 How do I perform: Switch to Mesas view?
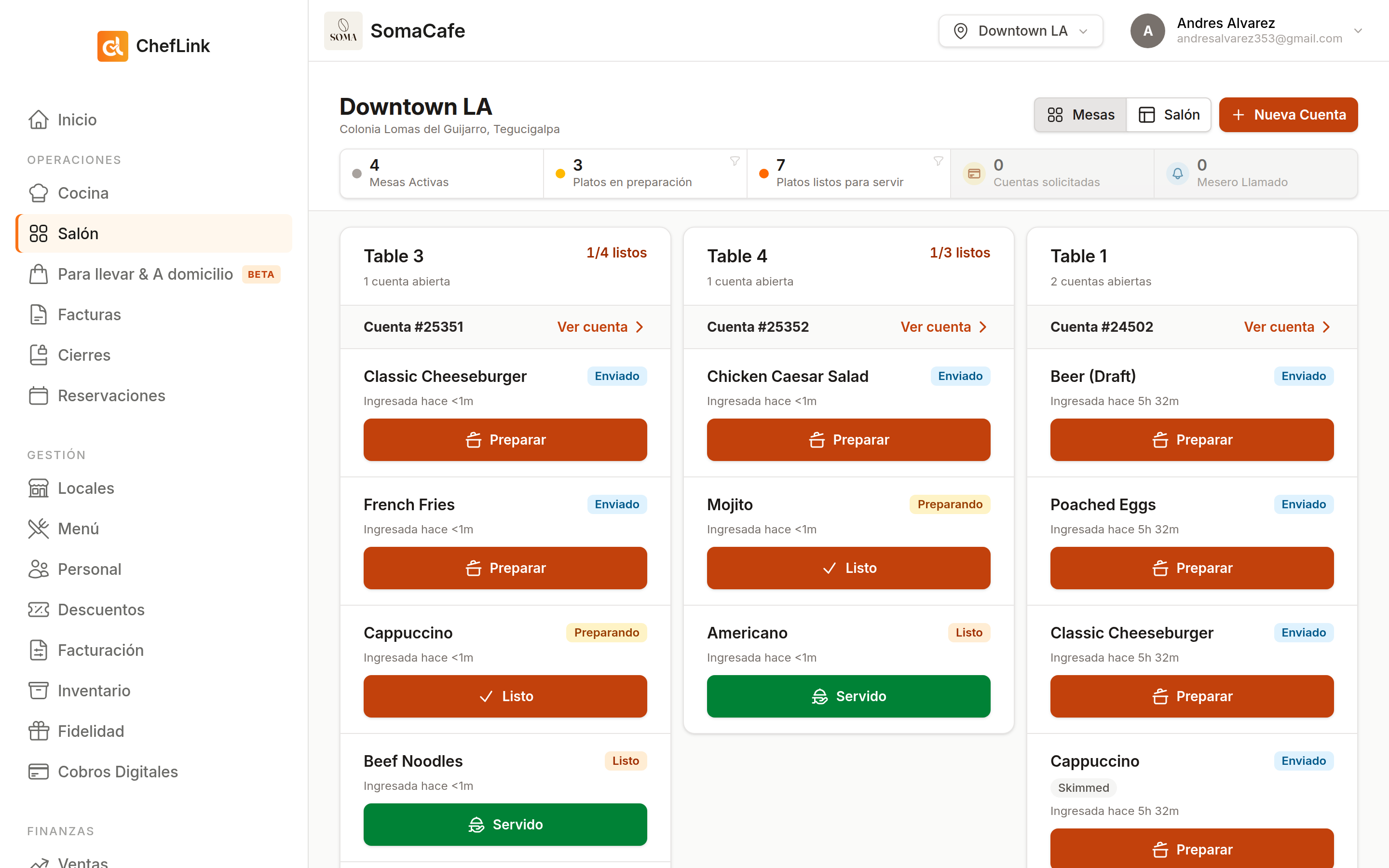pyautogui.click(x=1080, y=115)
